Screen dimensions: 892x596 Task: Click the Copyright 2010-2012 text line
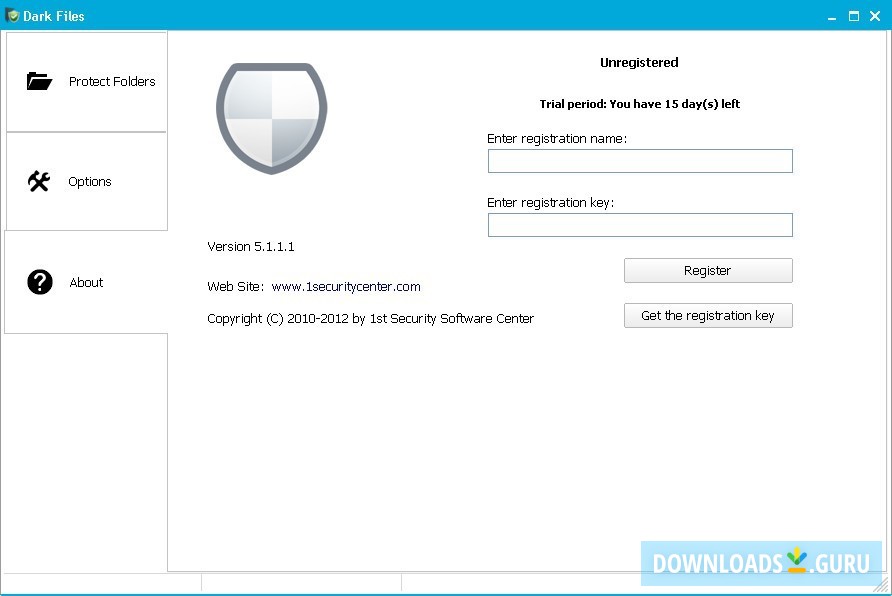pos(370,319)
